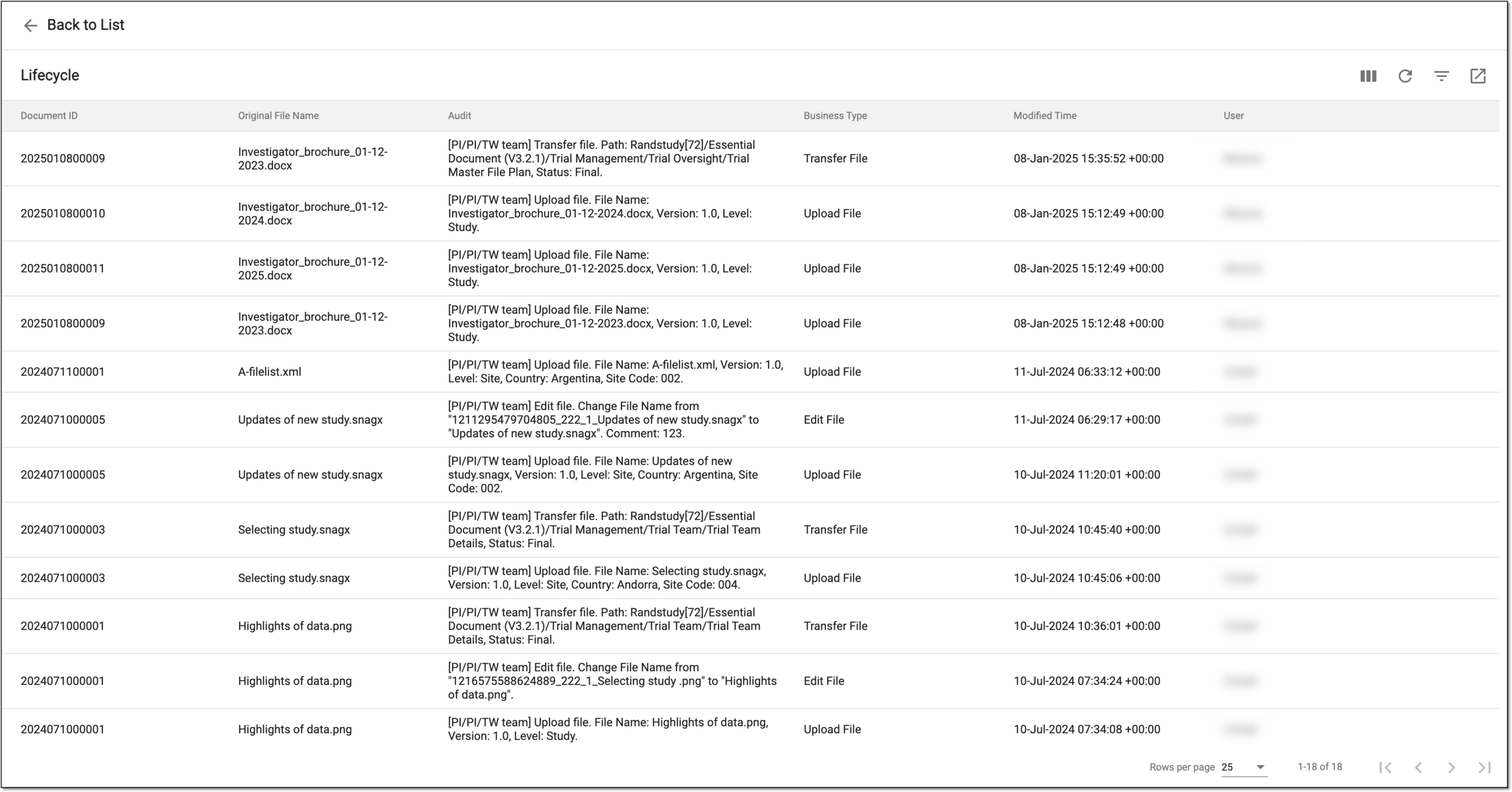Screen dimensions: 1512x792
Task: Click Modified Time 10-Jul-2024 10:36:01
Action: point(1087,626)
